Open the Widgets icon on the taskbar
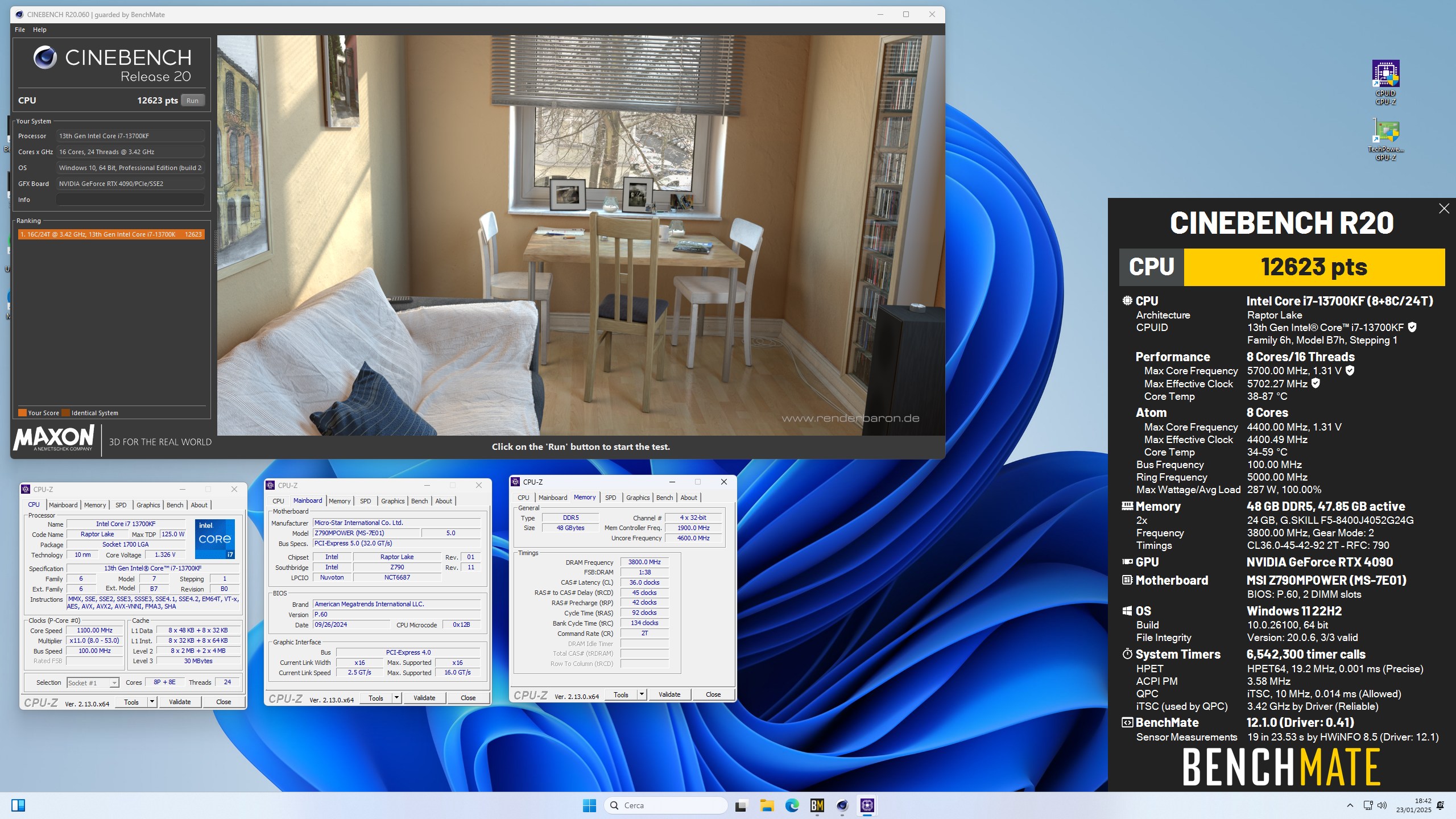 [18, 805]
